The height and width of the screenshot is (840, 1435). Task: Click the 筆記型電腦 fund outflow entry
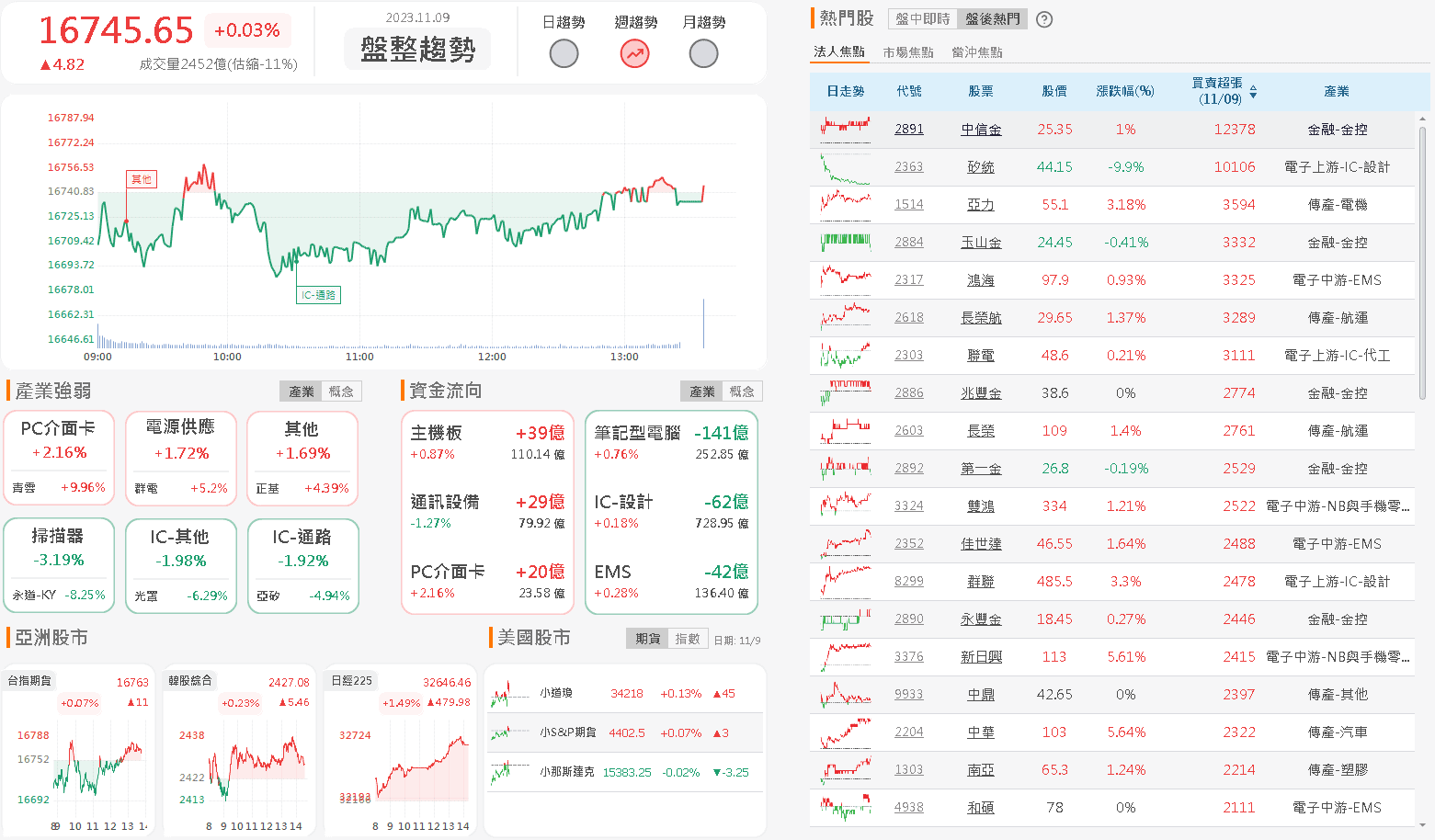click(x=671, y=442)
